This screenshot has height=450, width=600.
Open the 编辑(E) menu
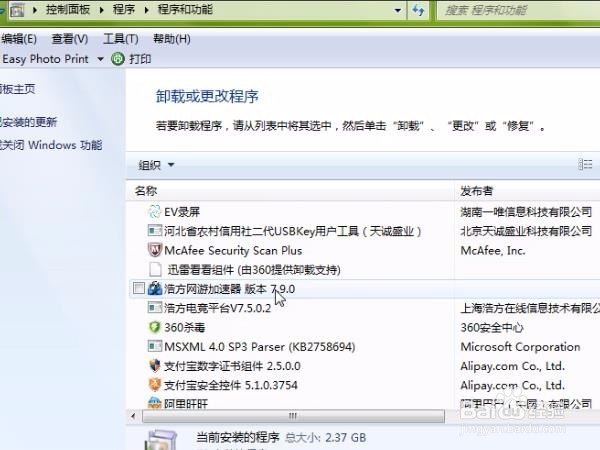[18, 39]
